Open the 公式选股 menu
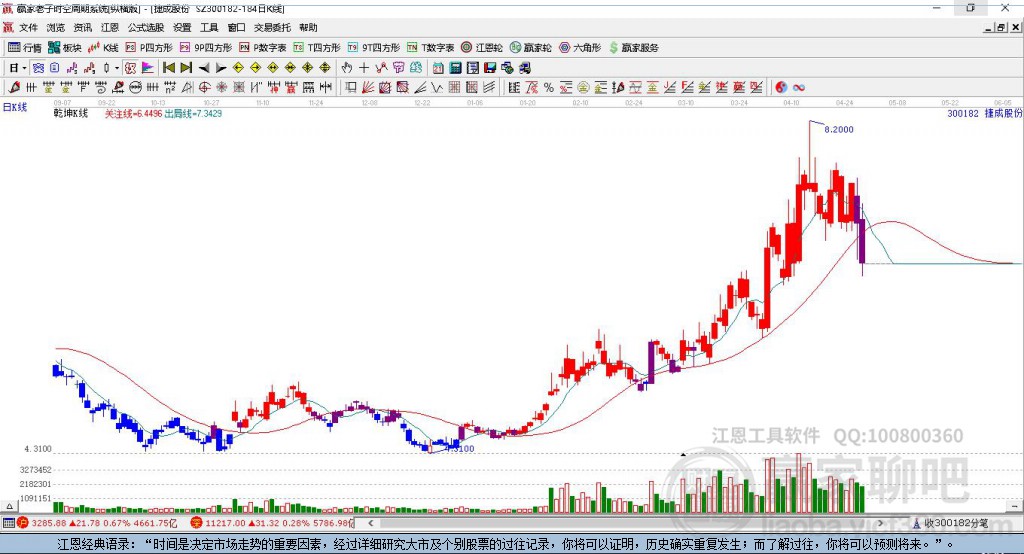The height and width of the screenshot is (554, 1024). [x=146, y=27]
